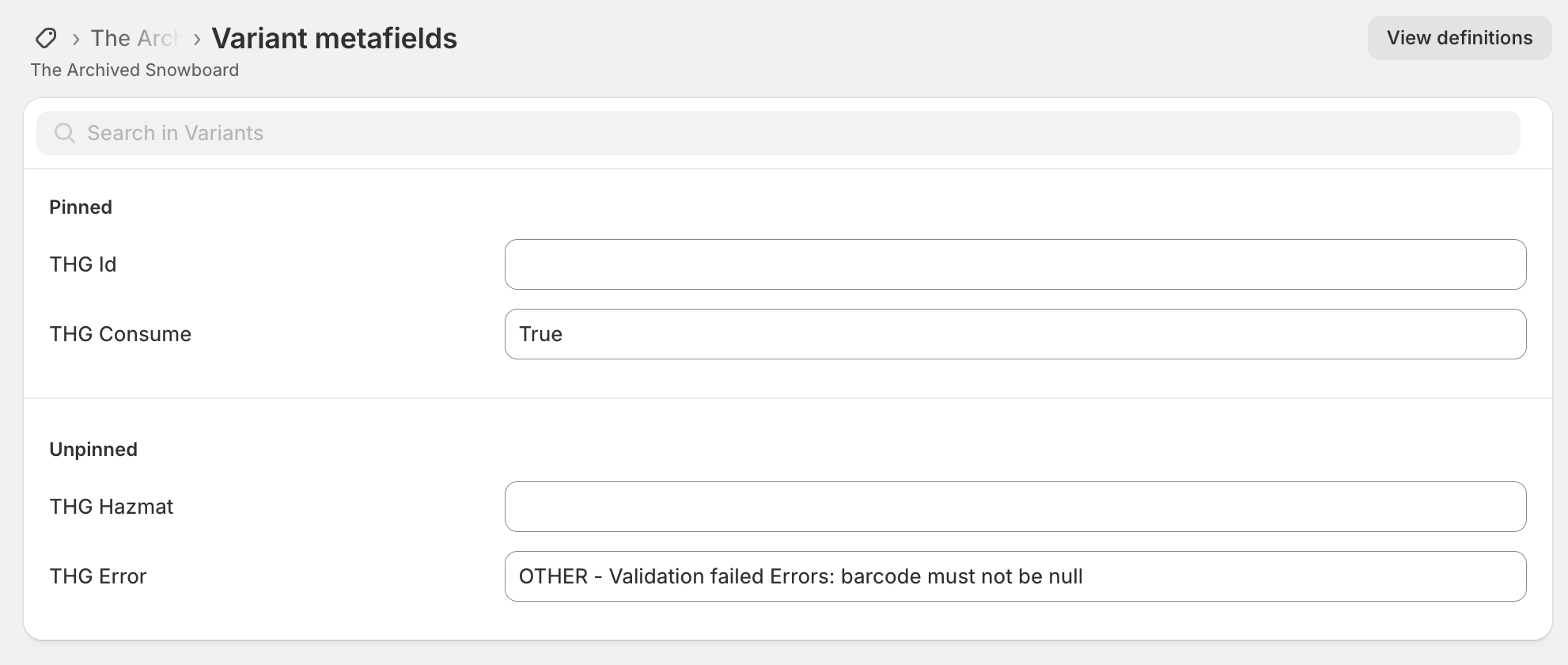Click the first breadcrumb chevron after tag icon
Image resolution: width=1568 pixels, height=665 pixels.
tap(76, 39)
